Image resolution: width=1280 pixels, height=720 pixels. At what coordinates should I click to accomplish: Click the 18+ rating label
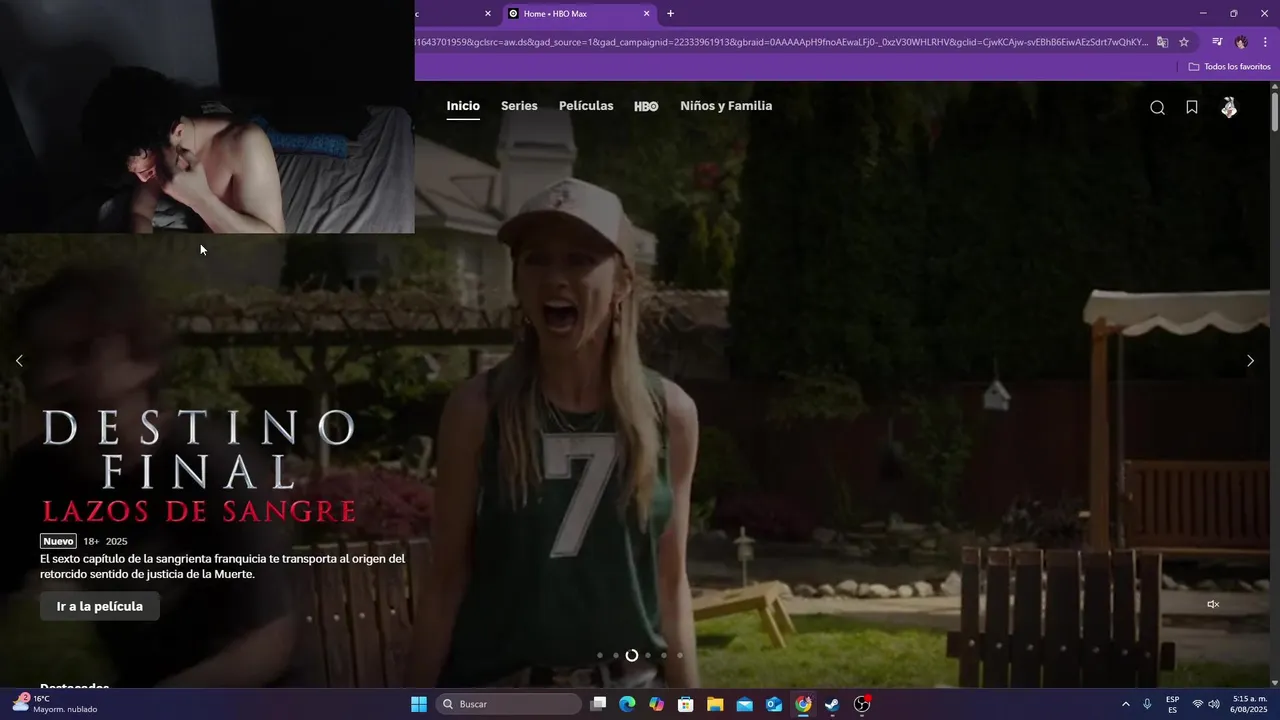[91, 541]
